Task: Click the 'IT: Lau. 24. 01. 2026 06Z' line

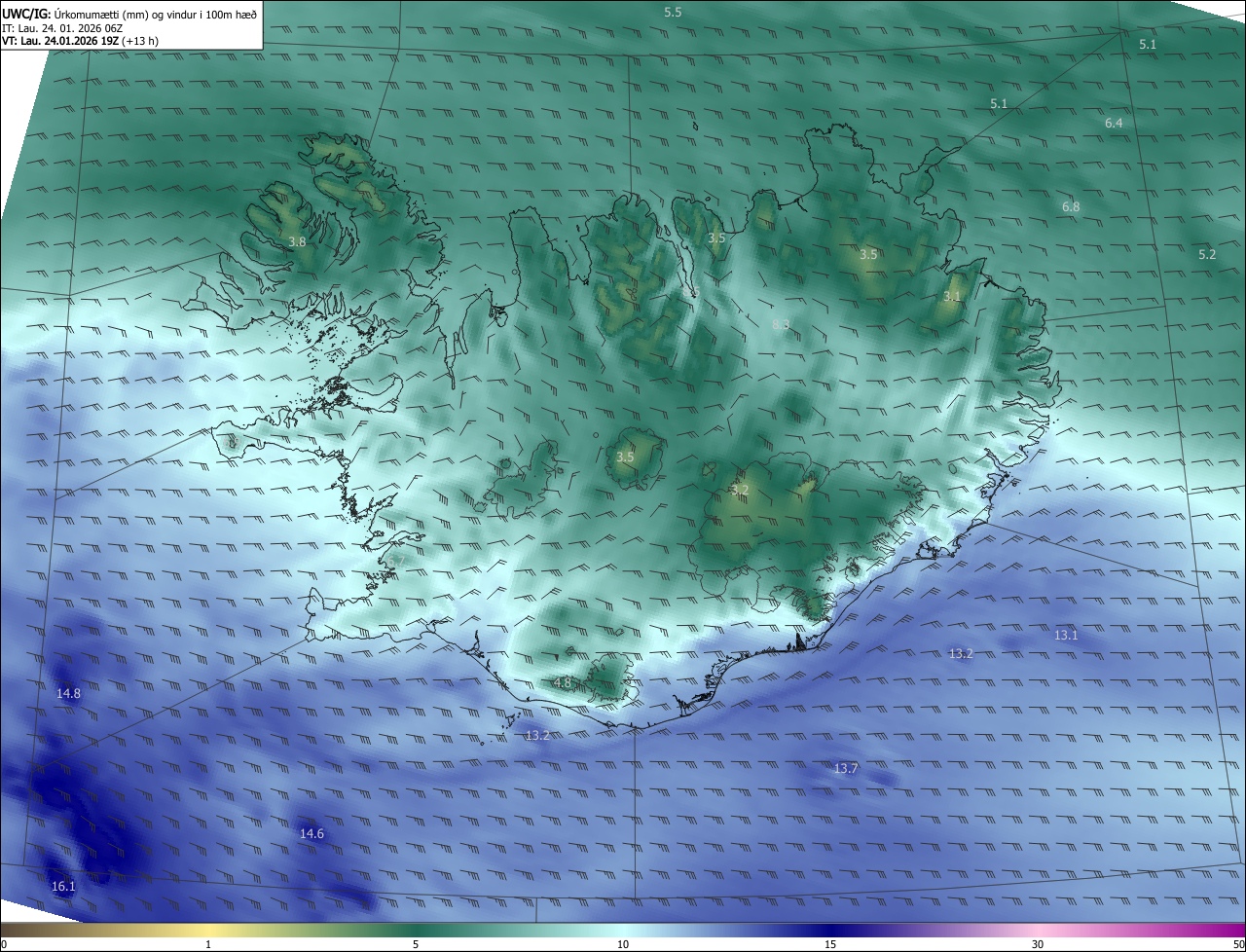Action: point(62,27)
